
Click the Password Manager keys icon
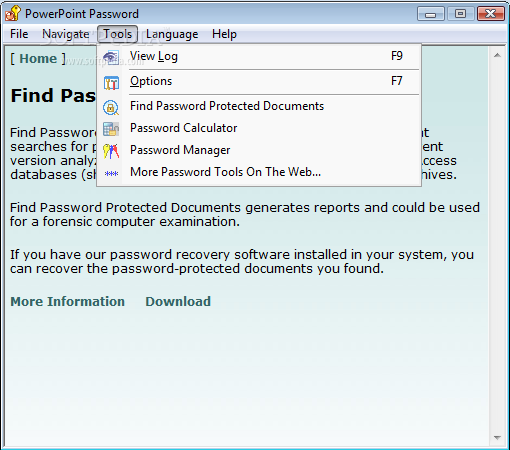(111, 151)
